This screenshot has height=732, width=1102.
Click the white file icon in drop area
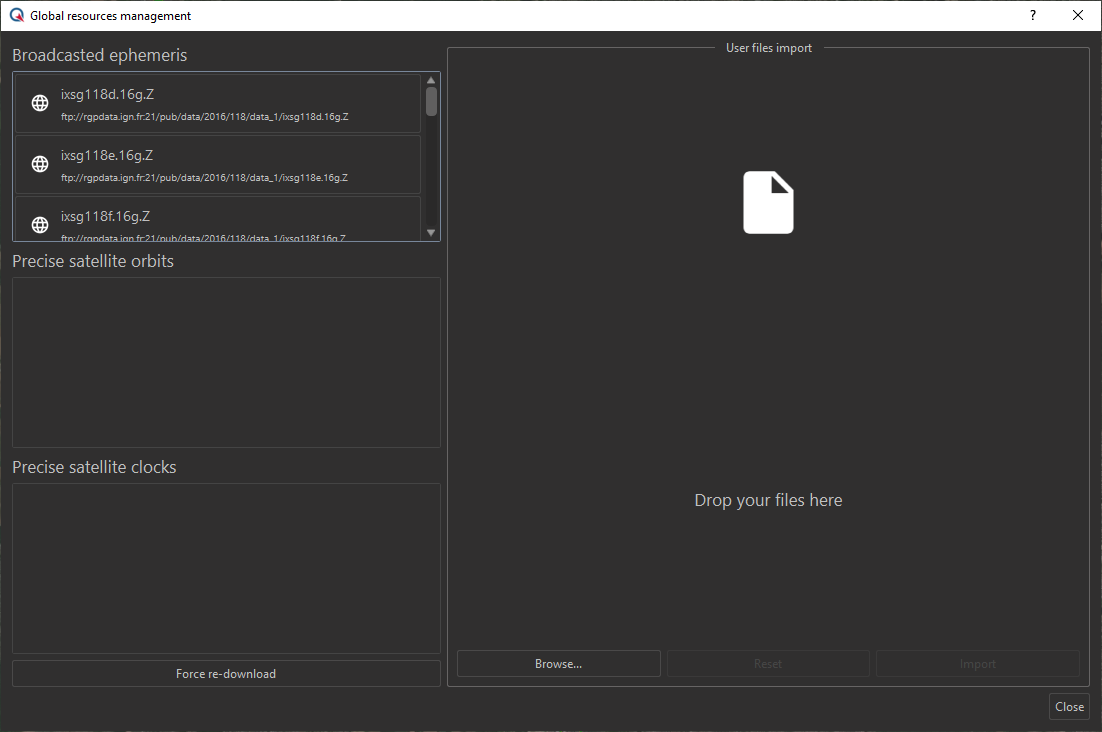point(768,203)
